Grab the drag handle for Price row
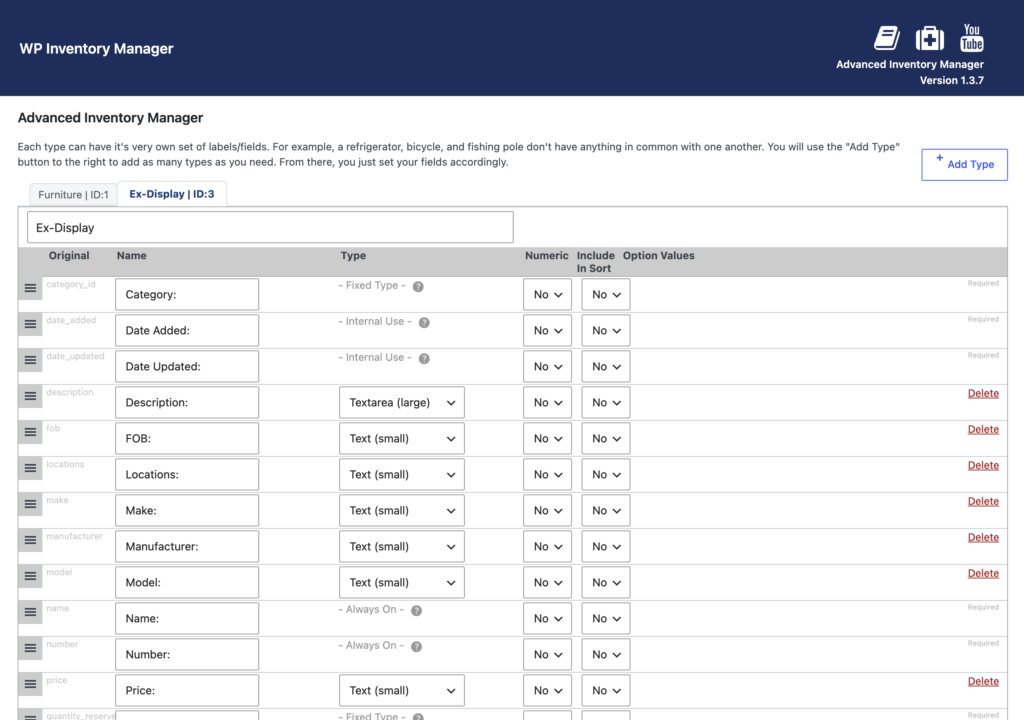Image resolution: width=1024 pixels, height=720 pixels. click(30, 684)
